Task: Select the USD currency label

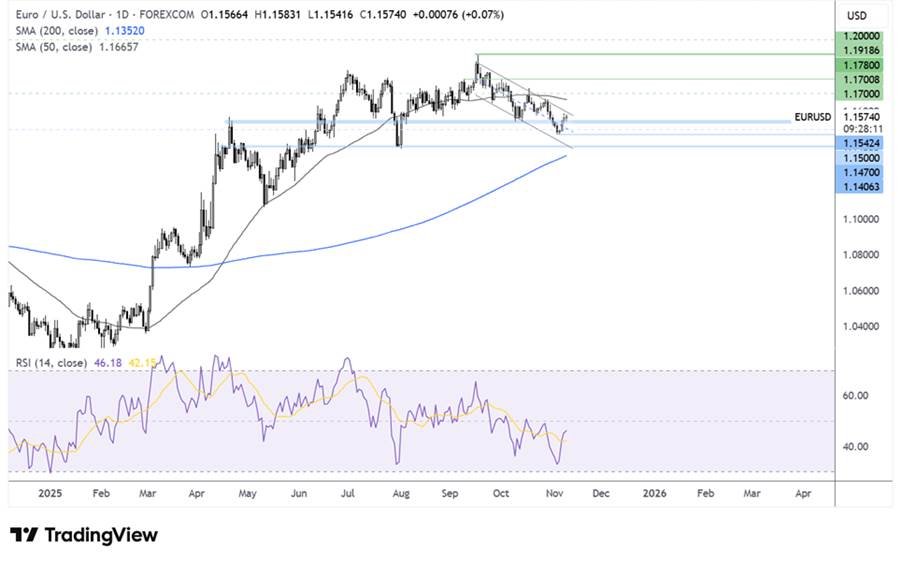Action: 857,15
